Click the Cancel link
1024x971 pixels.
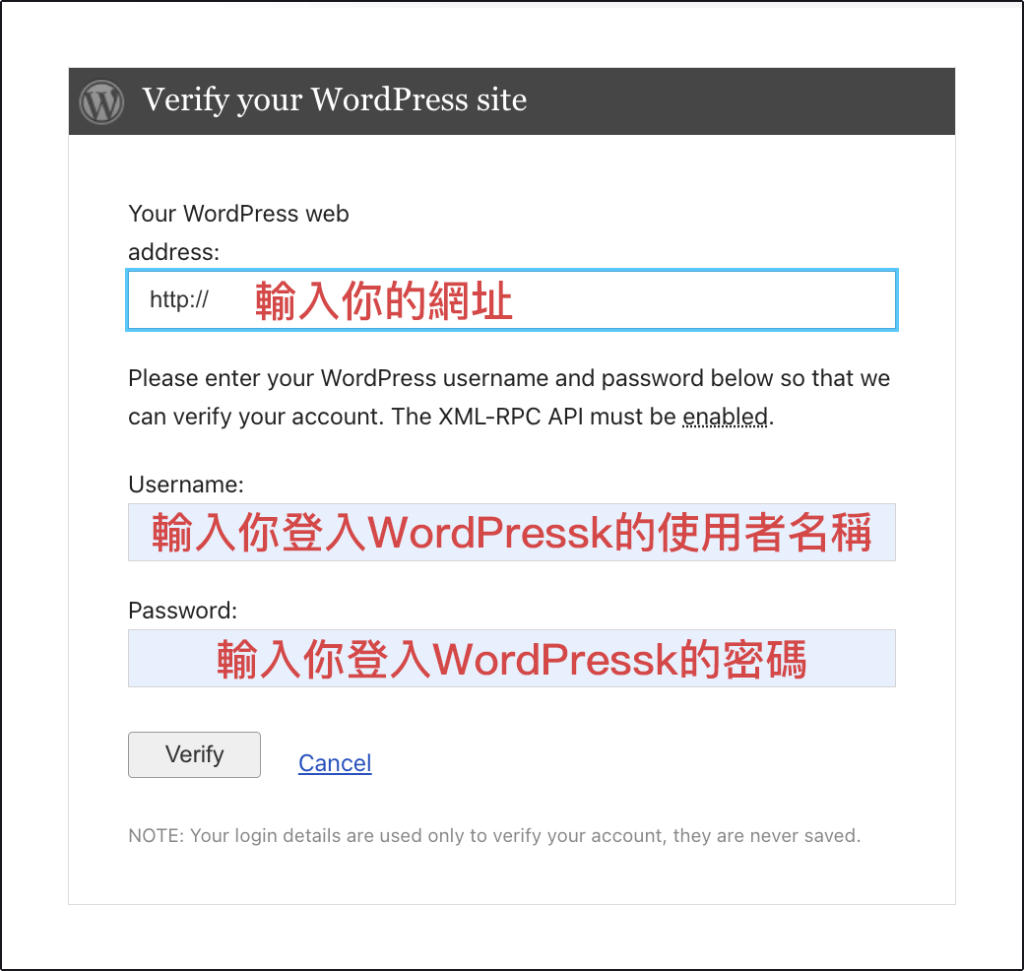pyautogui.click(x=335, y=763)
